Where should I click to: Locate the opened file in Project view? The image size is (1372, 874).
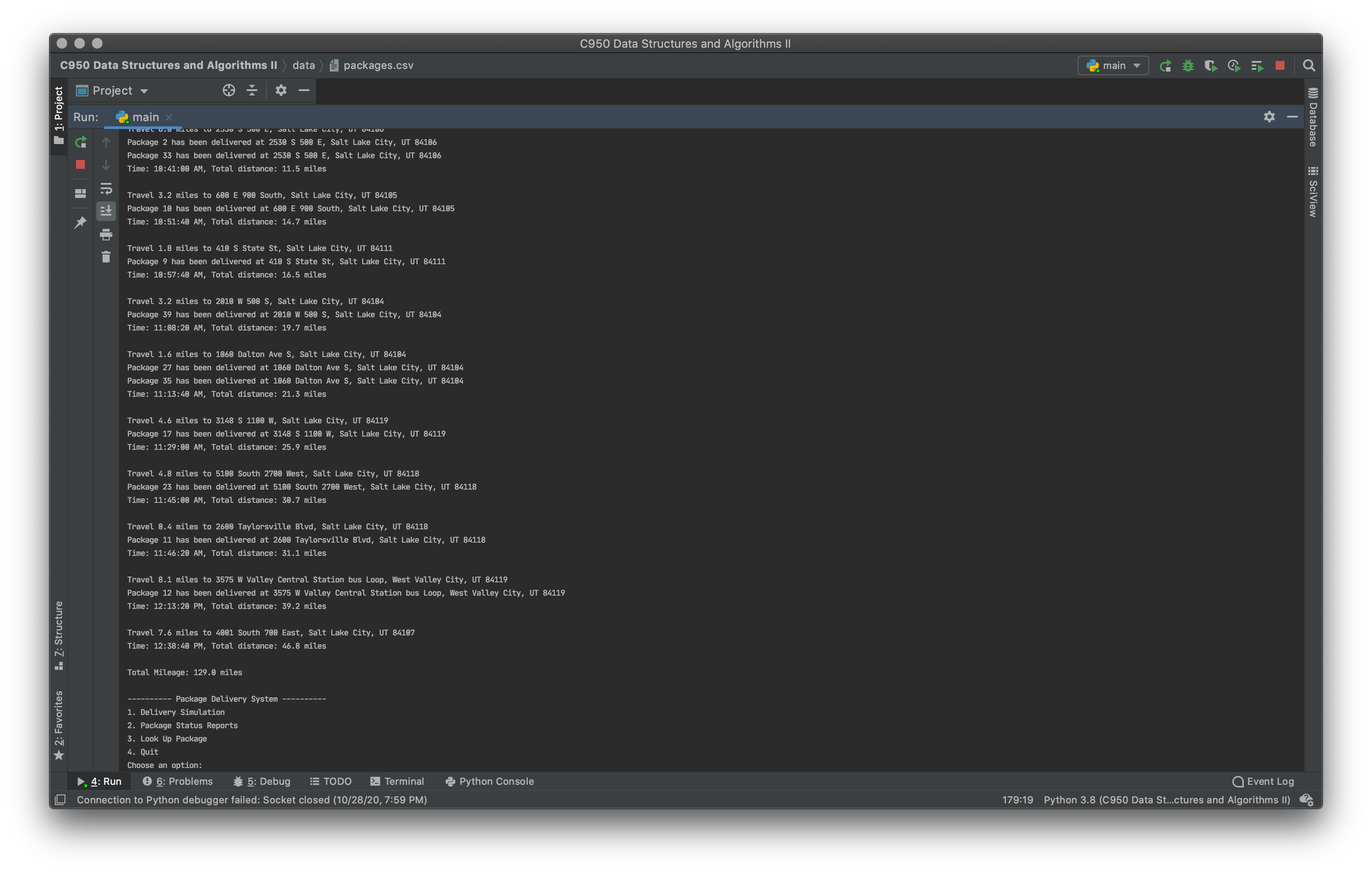click(x=229, y=91)
